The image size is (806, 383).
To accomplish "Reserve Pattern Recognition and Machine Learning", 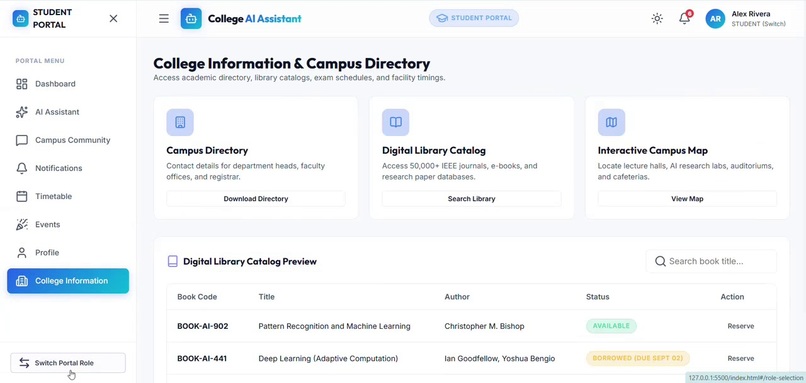I will [x=741, y=326].
